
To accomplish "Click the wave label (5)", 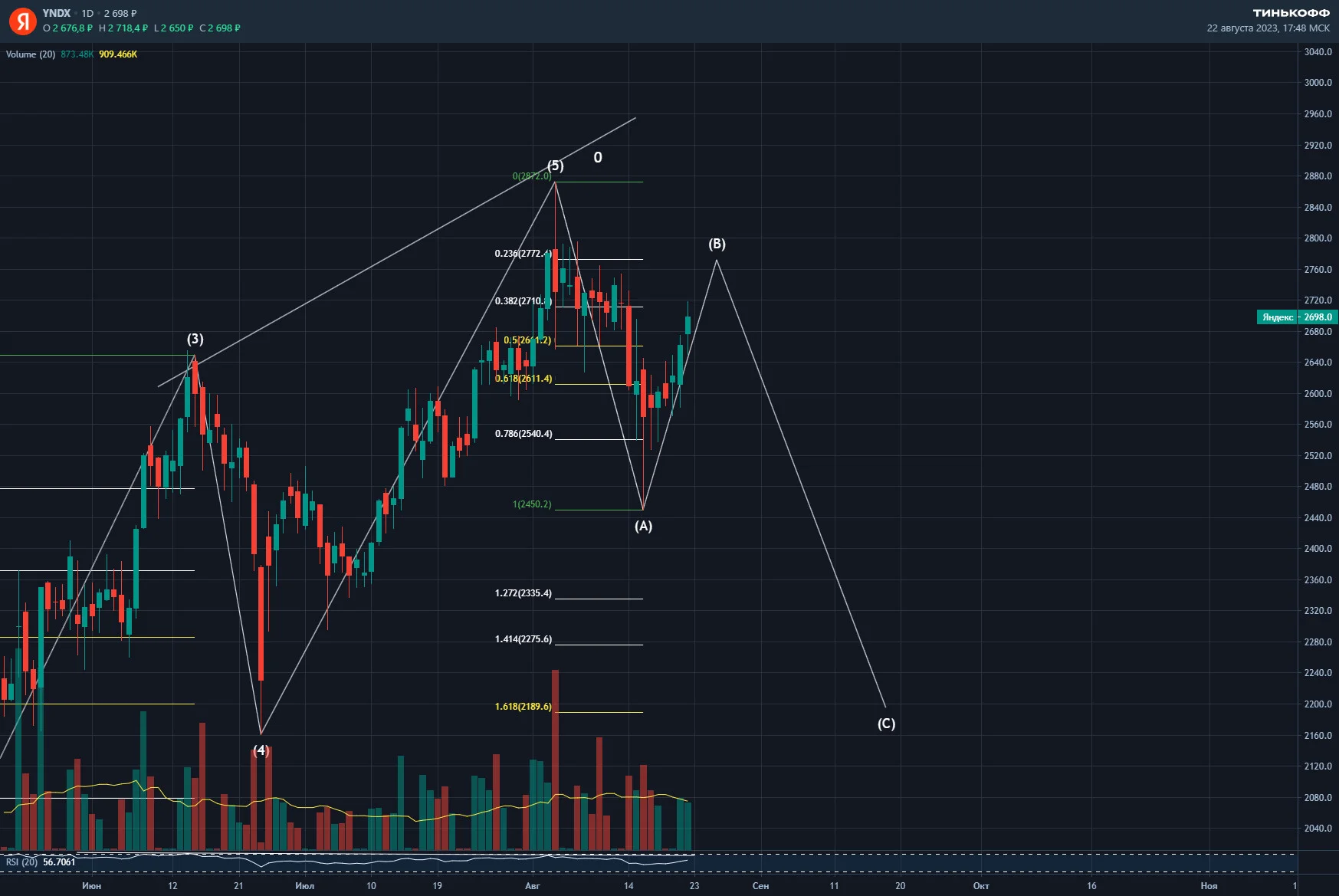I will pos(556,166).
